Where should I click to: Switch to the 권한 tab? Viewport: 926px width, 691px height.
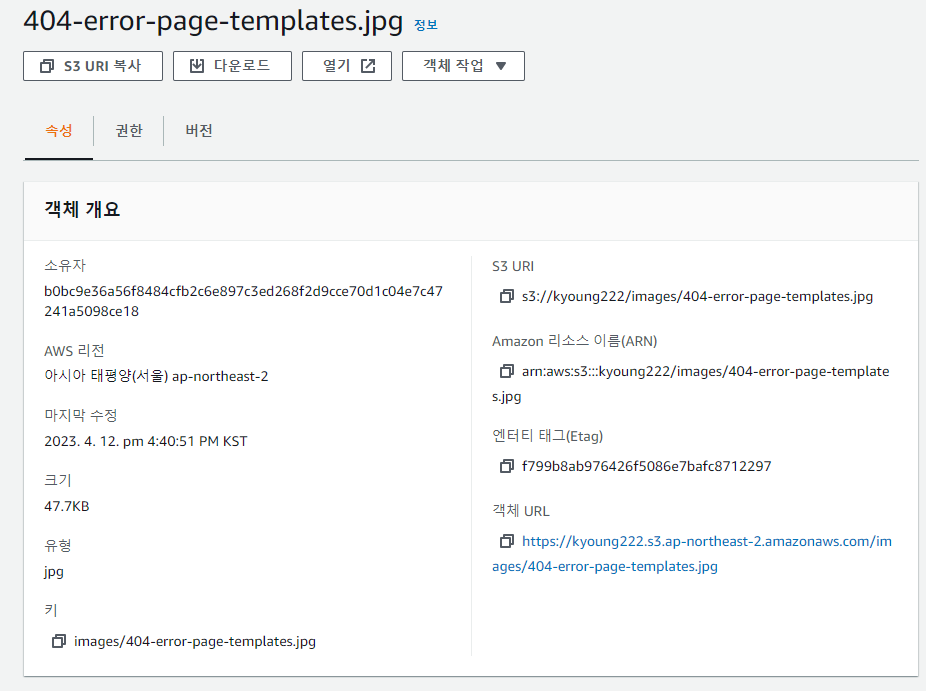click(x=129, y=131)
